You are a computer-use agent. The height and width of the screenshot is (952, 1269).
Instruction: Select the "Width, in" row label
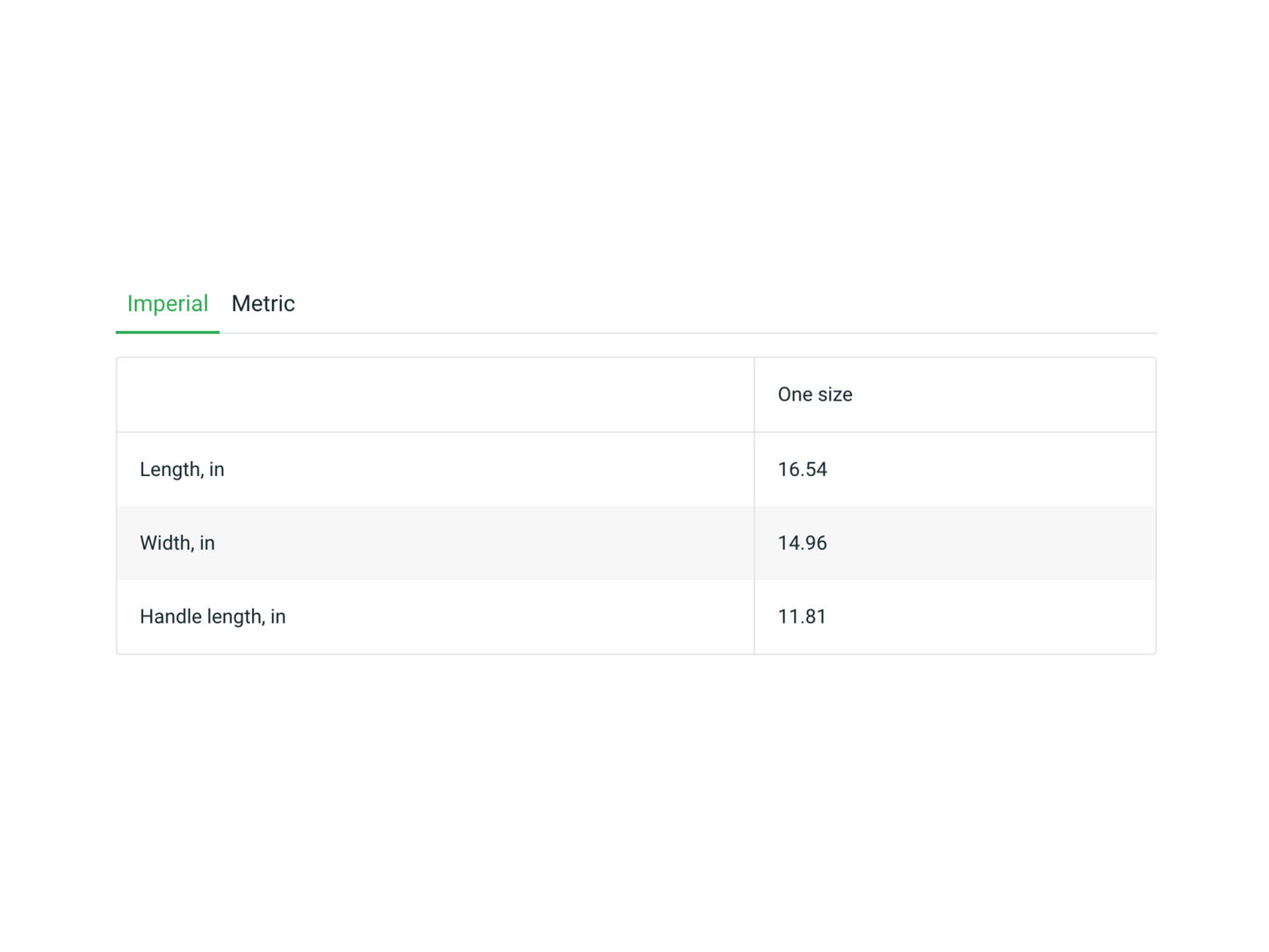(x=177, y=544)
